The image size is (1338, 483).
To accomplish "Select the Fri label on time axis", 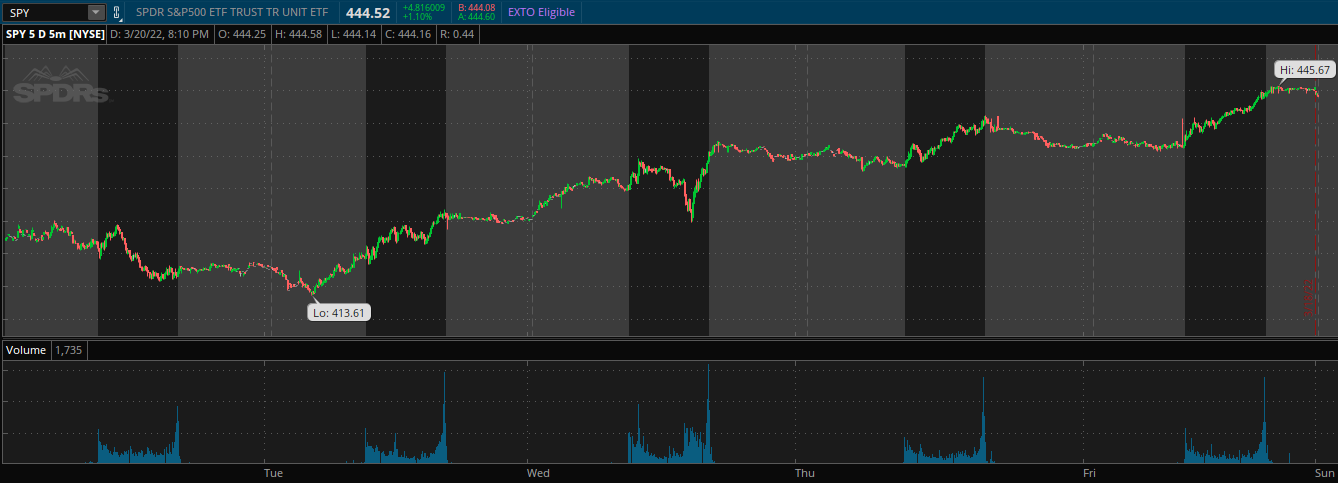I will (1089, 472).
